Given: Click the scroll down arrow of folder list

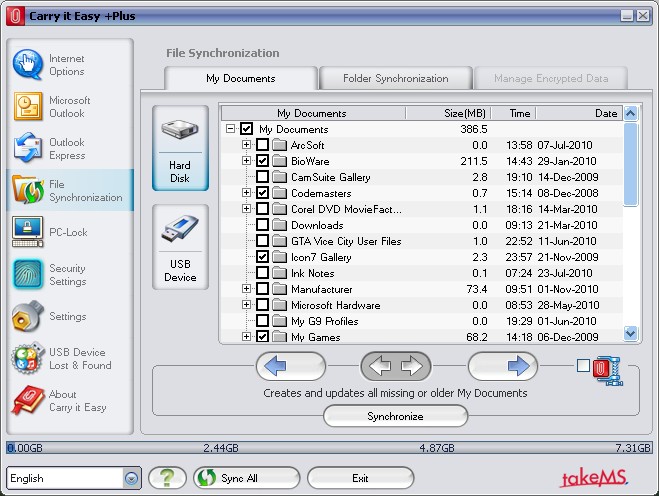Looking at the screenshot, I should coord(630,333).
